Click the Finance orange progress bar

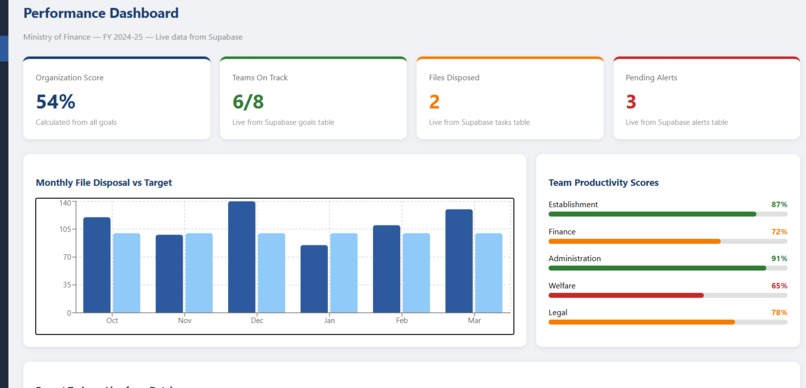point(634,241)
